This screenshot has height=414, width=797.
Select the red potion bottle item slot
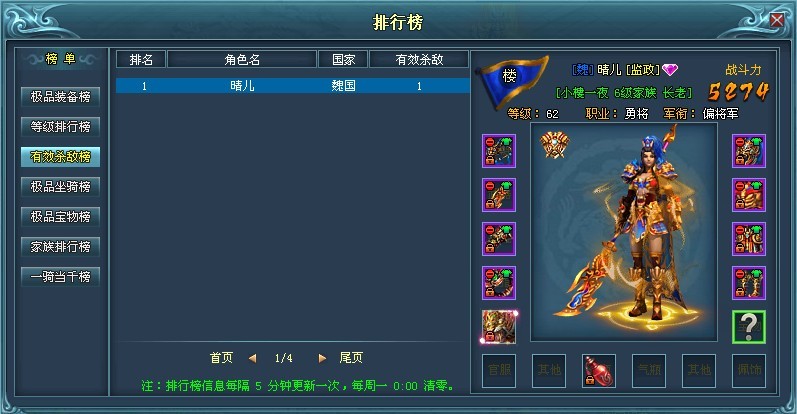point(599,371)
